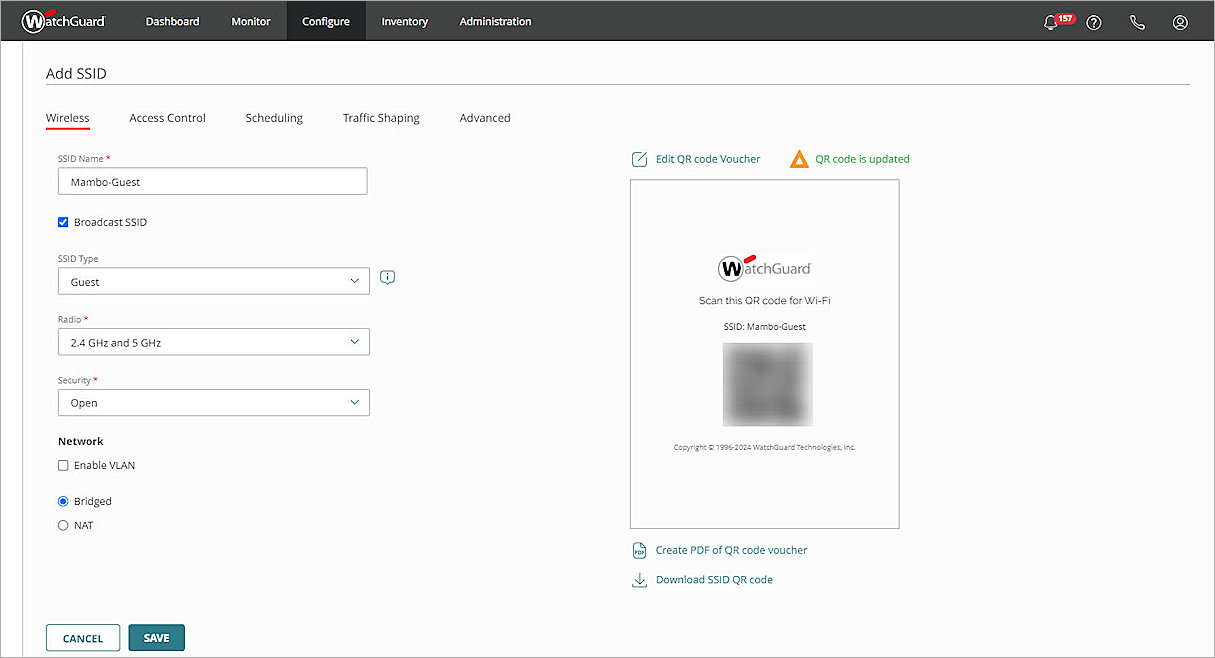This screenshot has height=658, width=1215.
Task: Click the notification bell icon
Action: (x=1050, y=22)
